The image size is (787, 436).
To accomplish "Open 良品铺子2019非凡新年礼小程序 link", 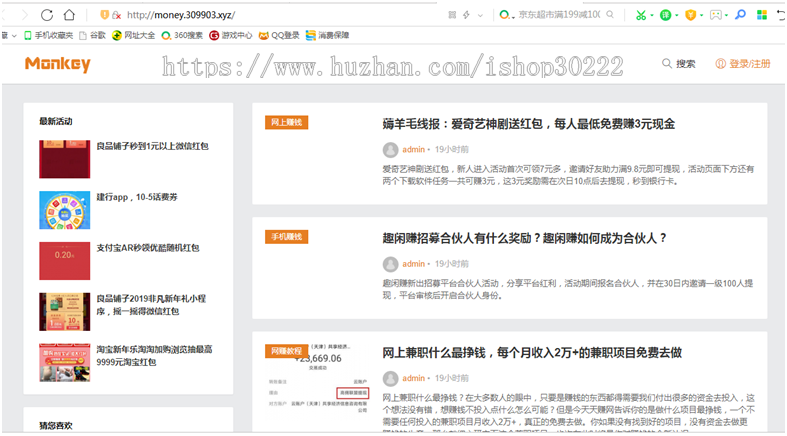I will click(x=151, y=305).
